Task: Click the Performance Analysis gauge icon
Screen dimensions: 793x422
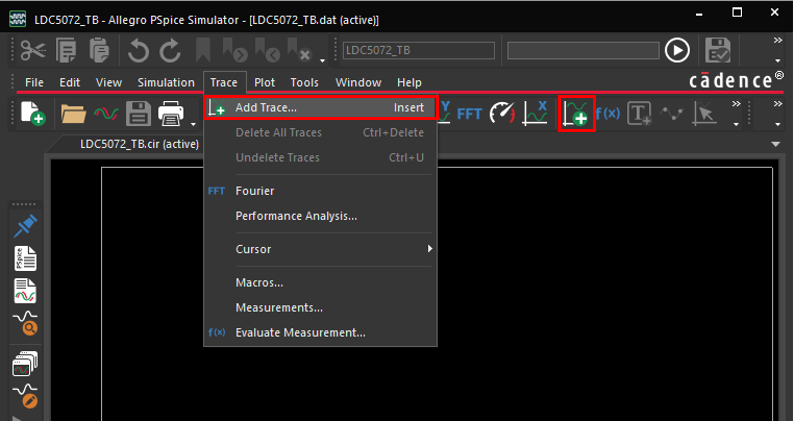Action: coord(501,113)
